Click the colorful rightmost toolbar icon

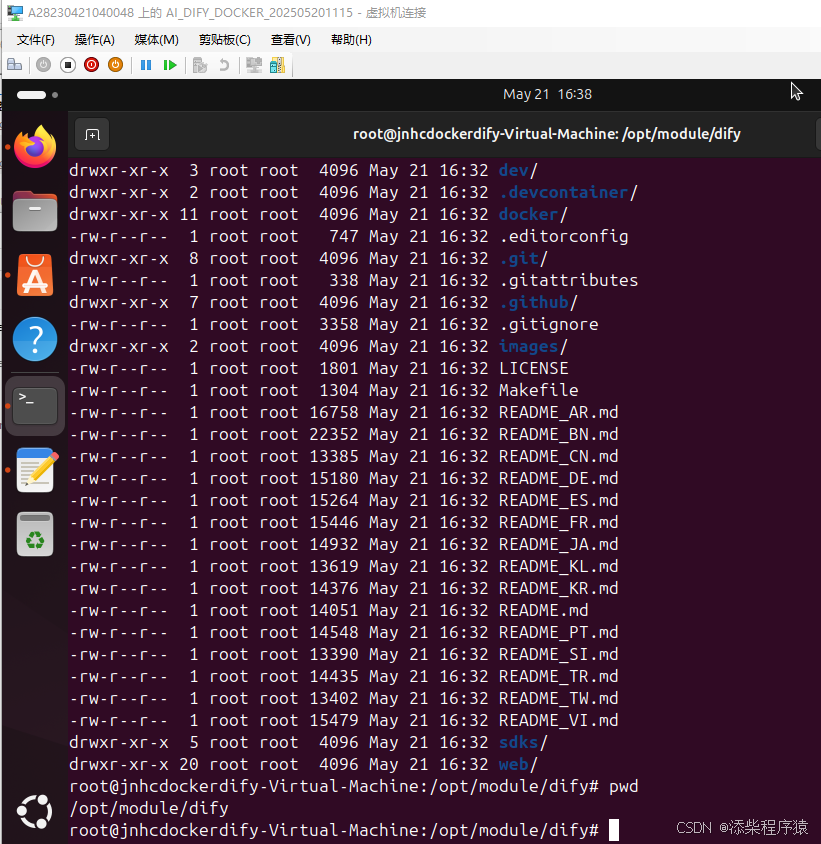(x=277, y=65)
